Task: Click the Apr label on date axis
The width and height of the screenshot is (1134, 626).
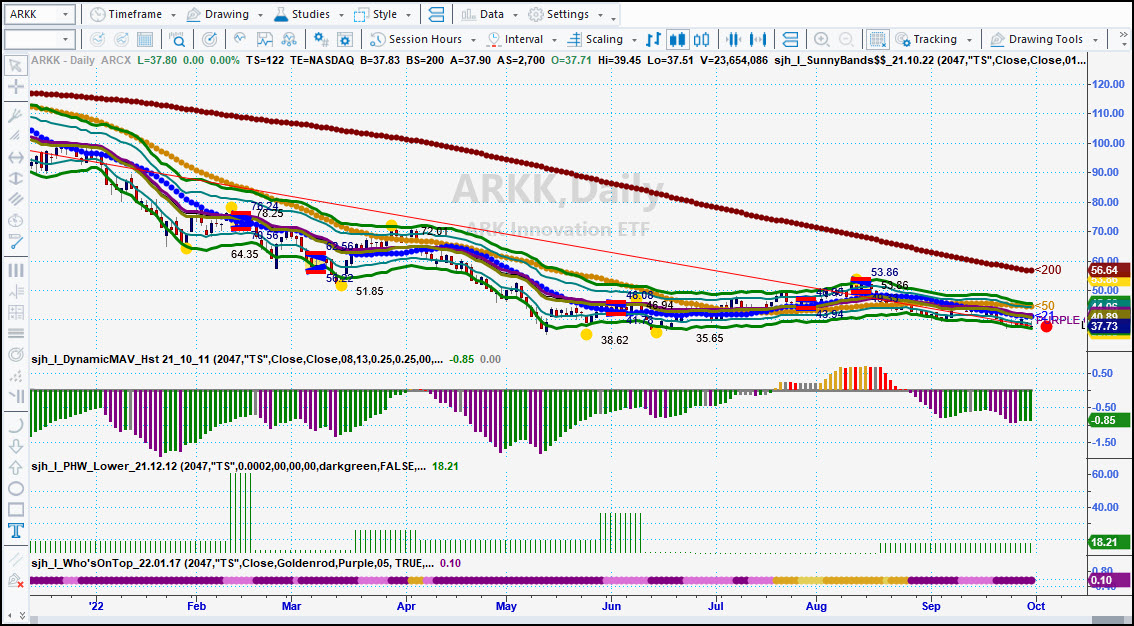Action: (406, 606)
